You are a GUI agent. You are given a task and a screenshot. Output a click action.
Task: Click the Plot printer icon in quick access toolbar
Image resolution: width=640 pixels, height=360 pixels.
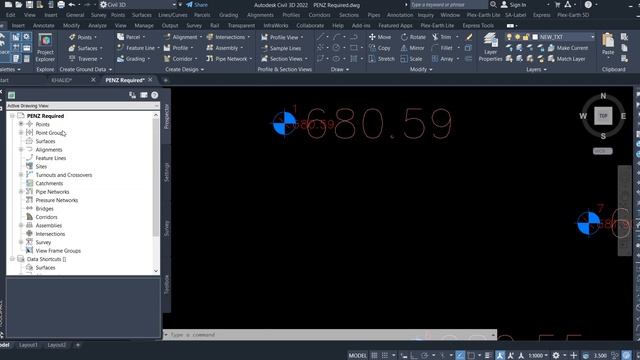(x=61, y=4)
